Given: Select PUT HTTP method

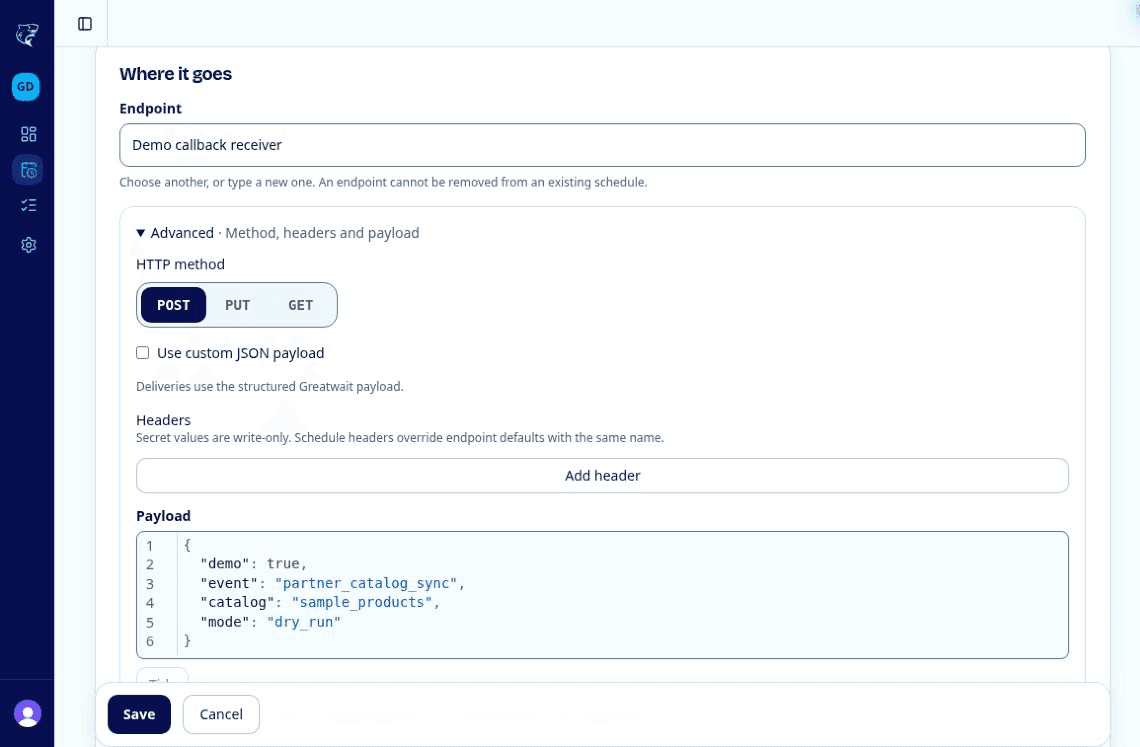Looking at the screenshot, I should pos(238,305).
